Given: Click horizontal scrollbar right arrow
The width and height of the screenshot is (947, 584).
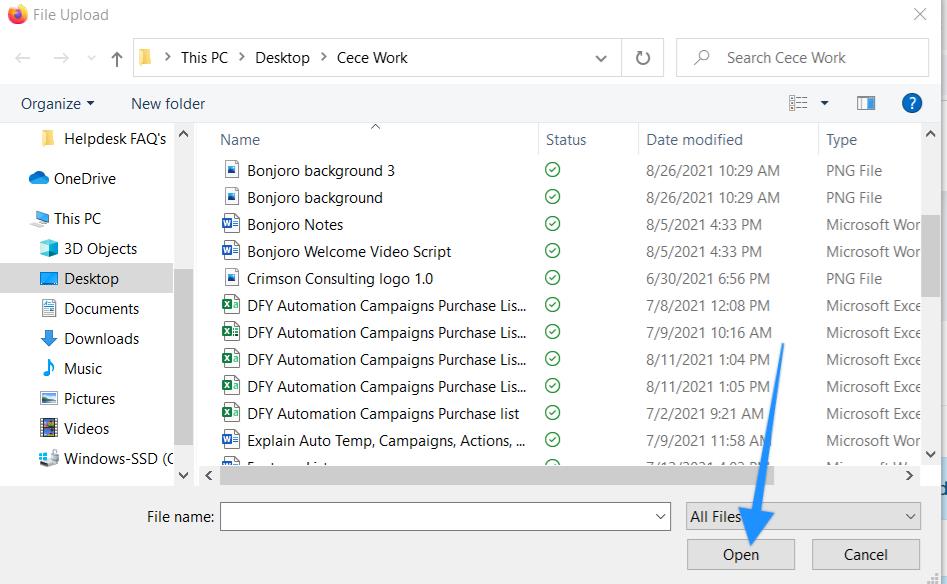Looking at the screenshot, I should (x=909, y=475).
